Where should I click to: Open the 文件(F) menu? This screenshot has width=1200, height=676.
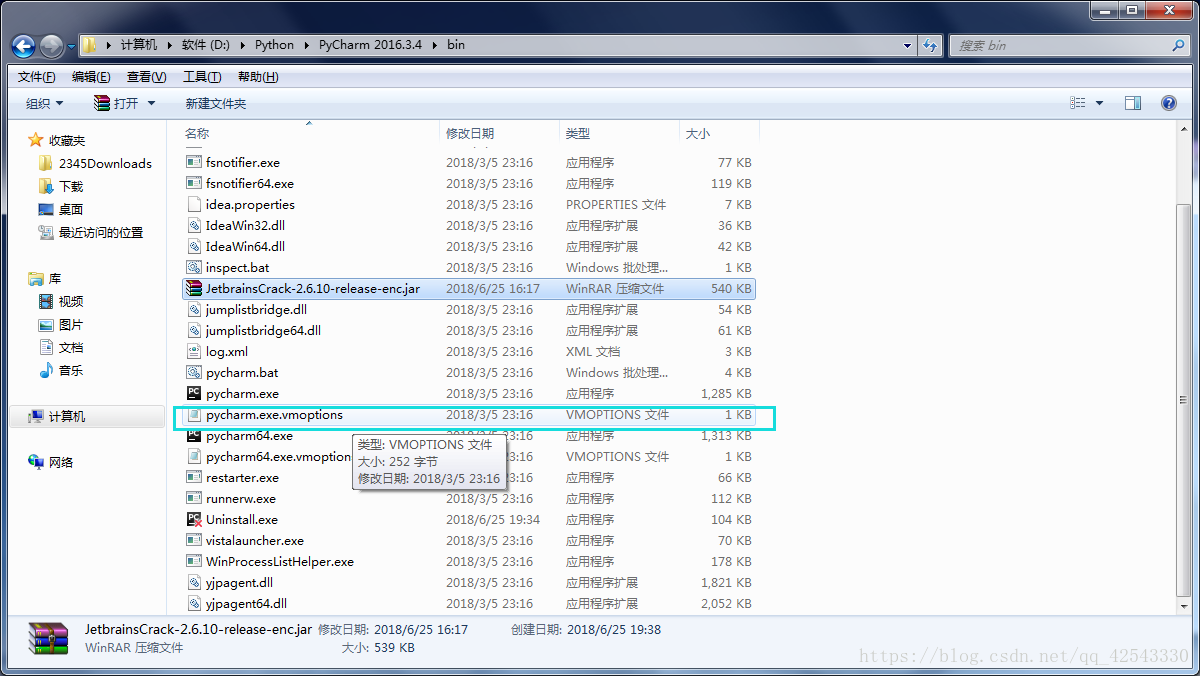pos(37,77)
